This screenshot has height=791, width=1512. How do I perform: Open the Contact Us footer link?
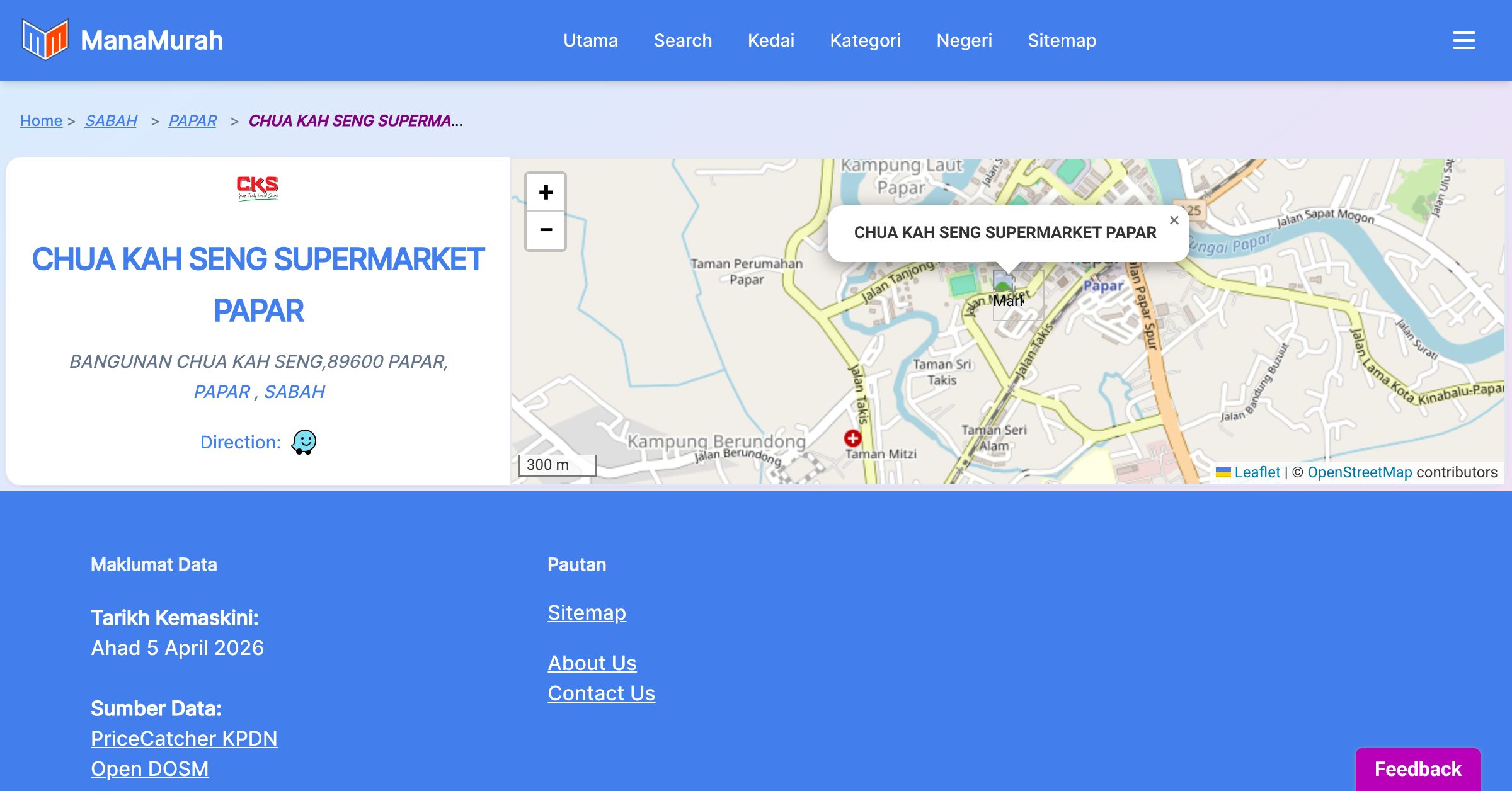pos(601,693)
